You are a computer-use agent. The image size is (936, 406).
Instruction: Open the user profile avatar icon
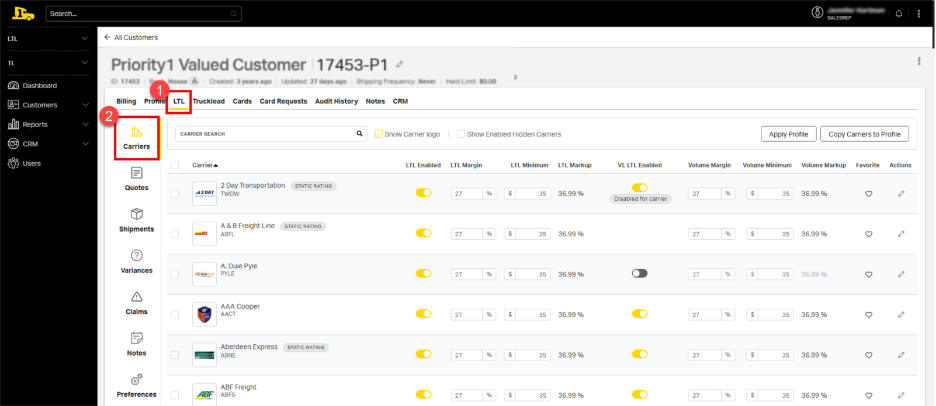click(817, 13)
